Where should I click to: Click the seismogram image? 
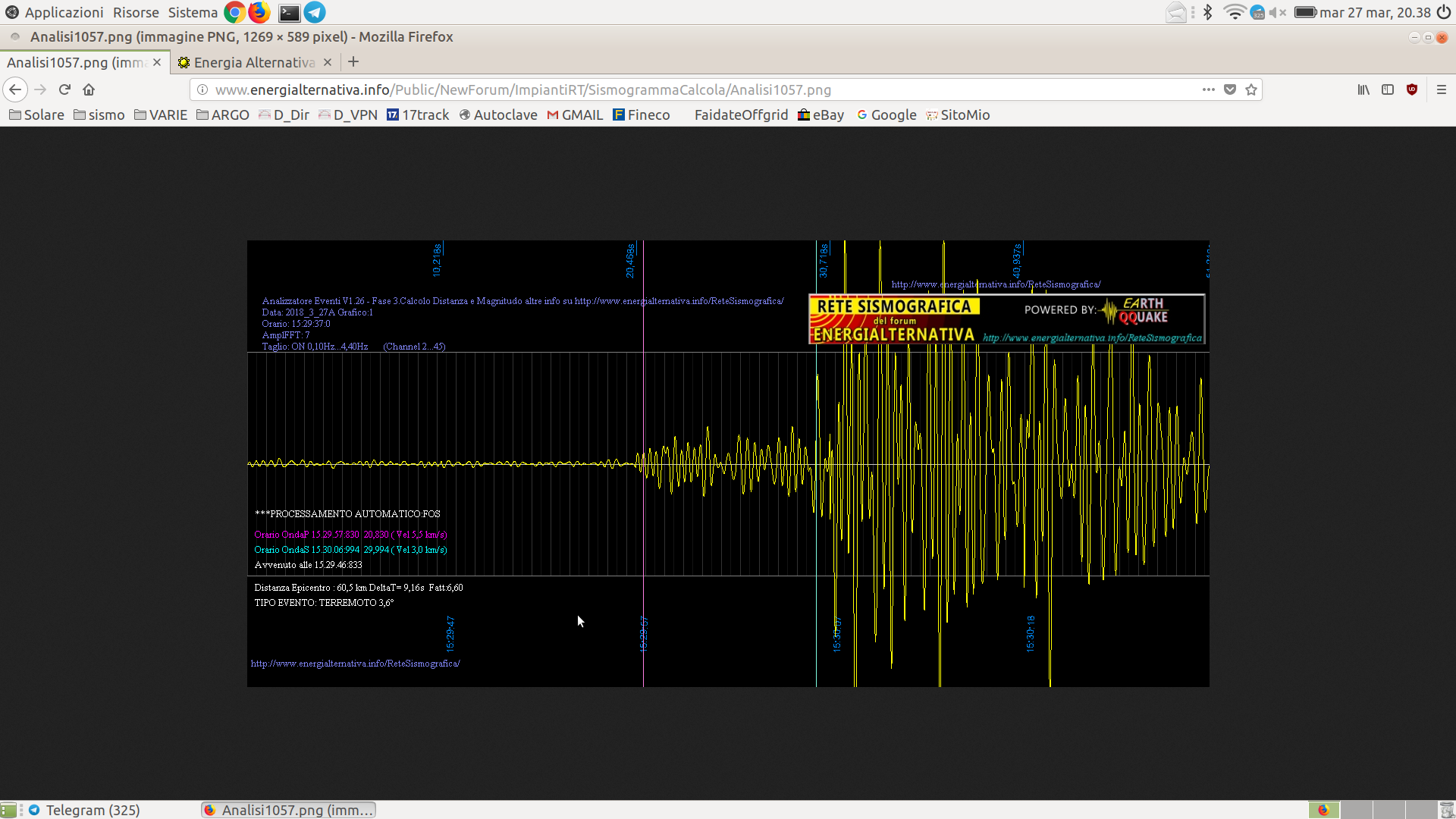click(728, 463)
